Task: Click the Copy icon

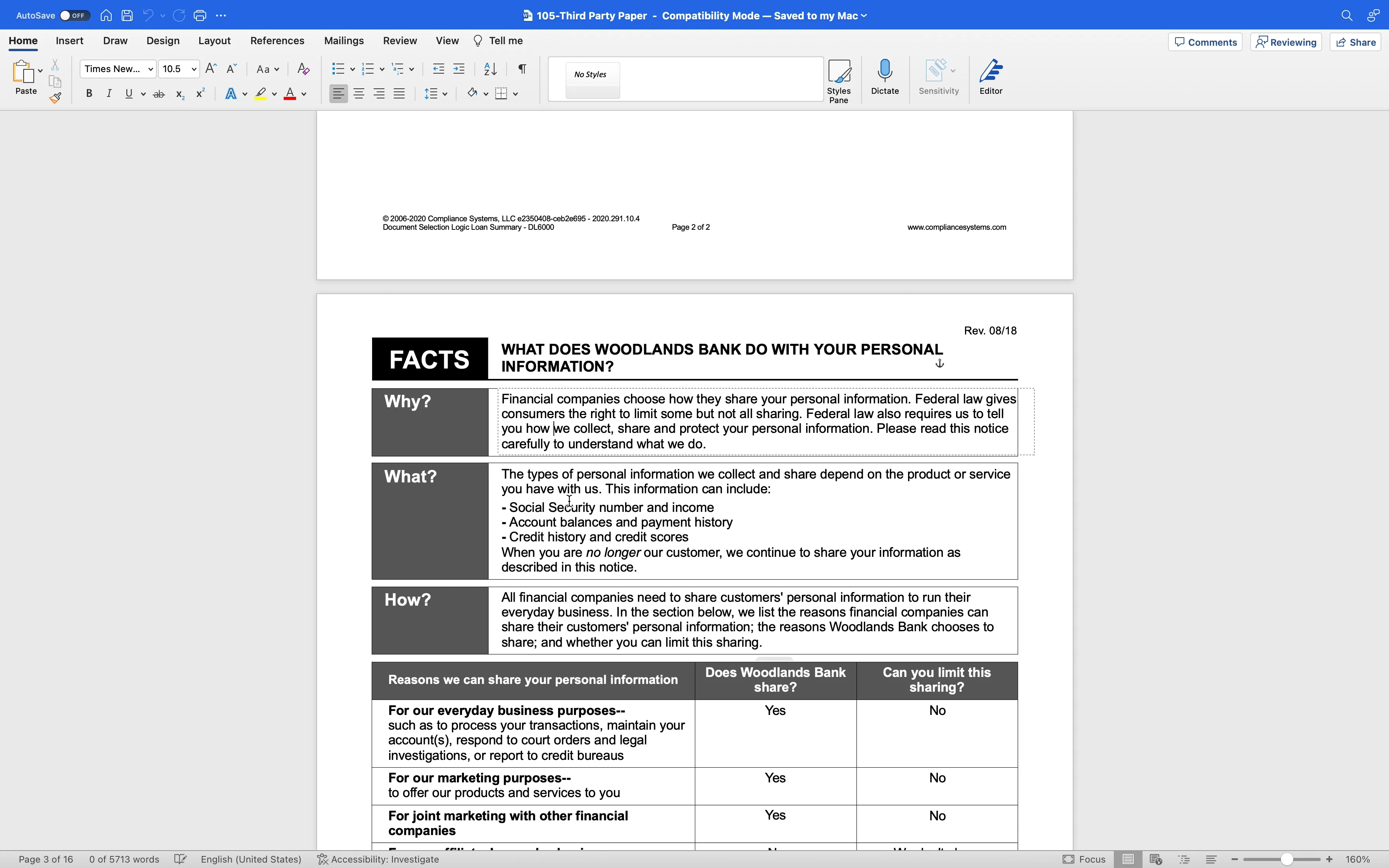Action: (55, 81)
